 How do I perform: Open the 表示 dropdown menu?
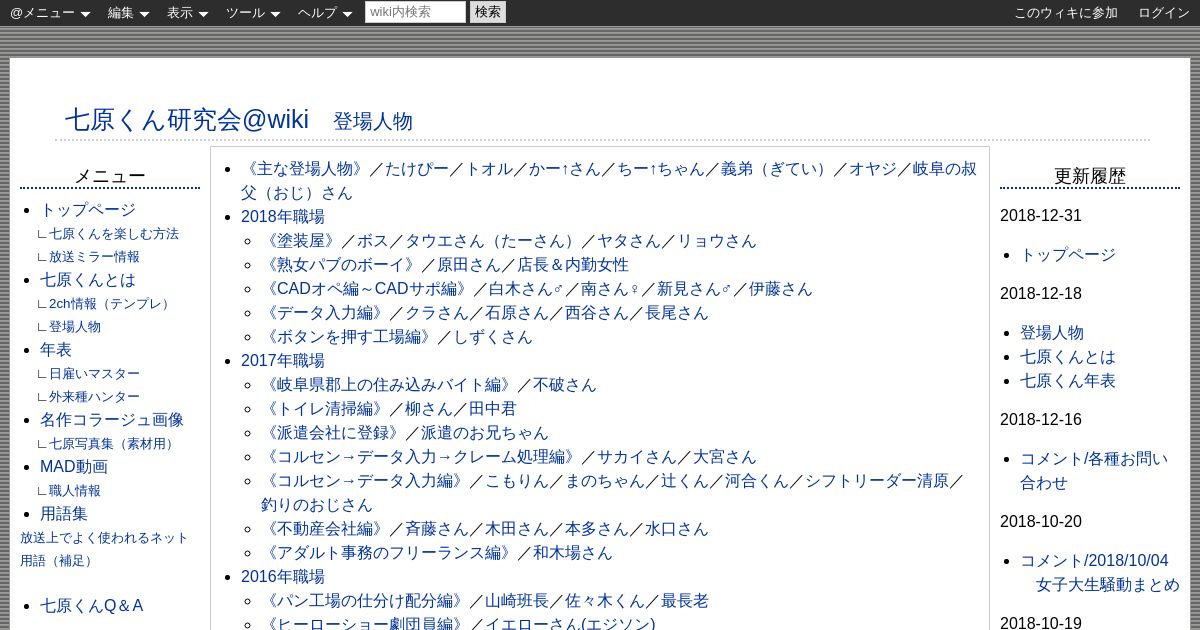[x=187, y=13]
